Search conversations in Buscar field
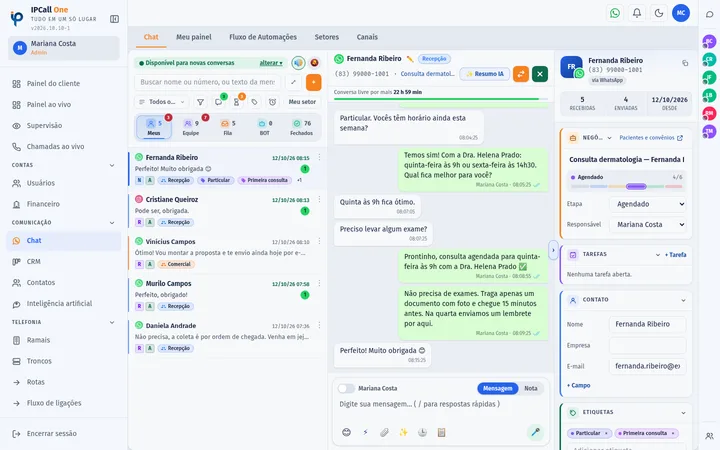720x450 pixels. [208, 82]
